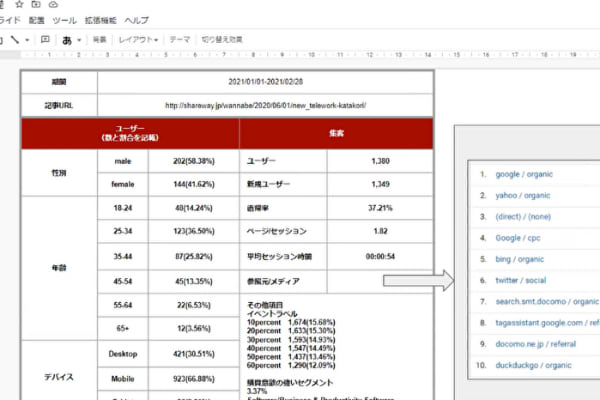600x400 pixels.
Task: Click the twitter / social link
Action: pyautogui.click(x=520, y=280)
